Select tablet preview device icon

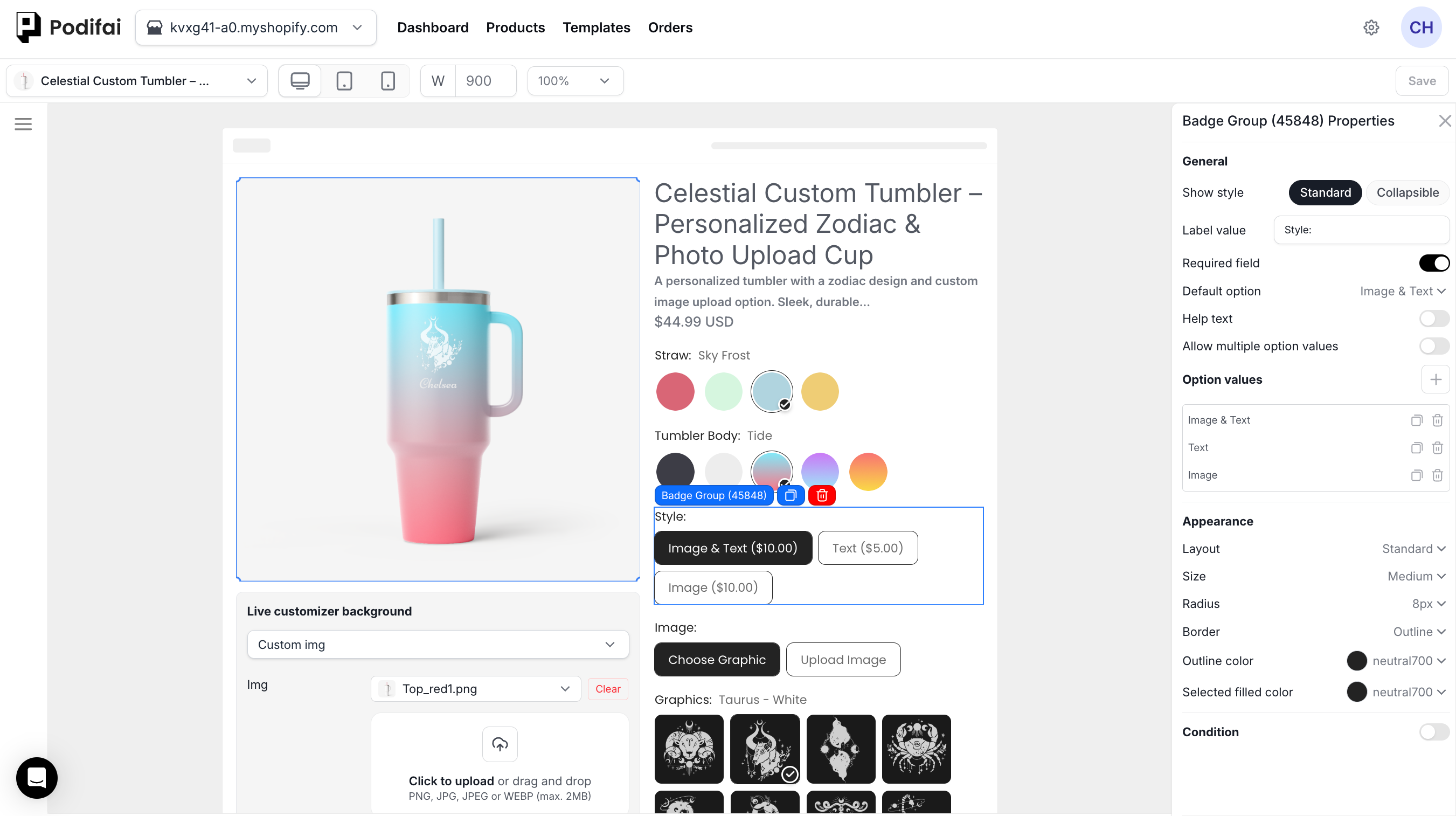pyautogui.click(x=344, y=81)
